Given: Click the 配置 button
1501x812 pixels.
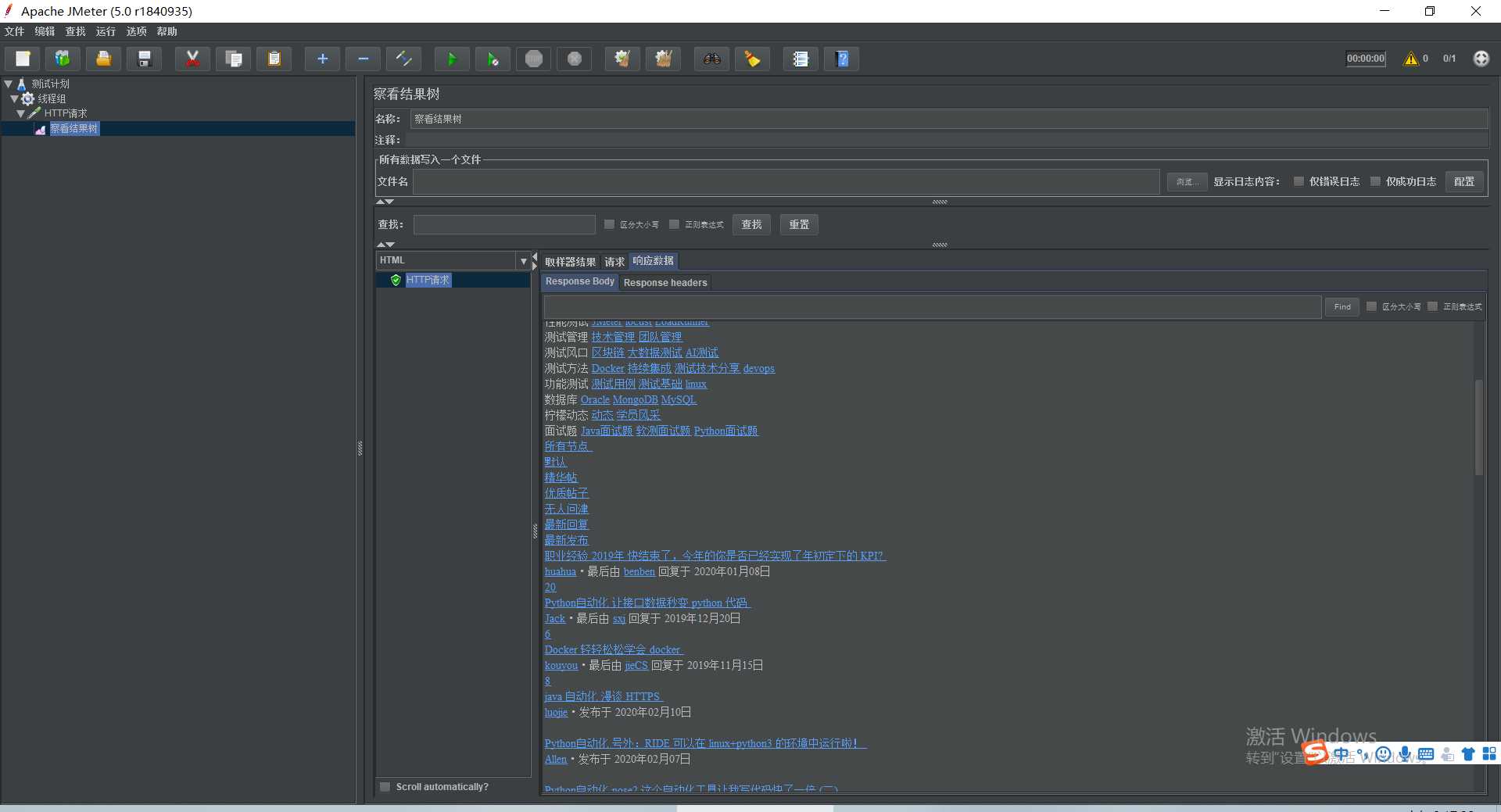Looking at the screenshot, I should (1464, 181).
